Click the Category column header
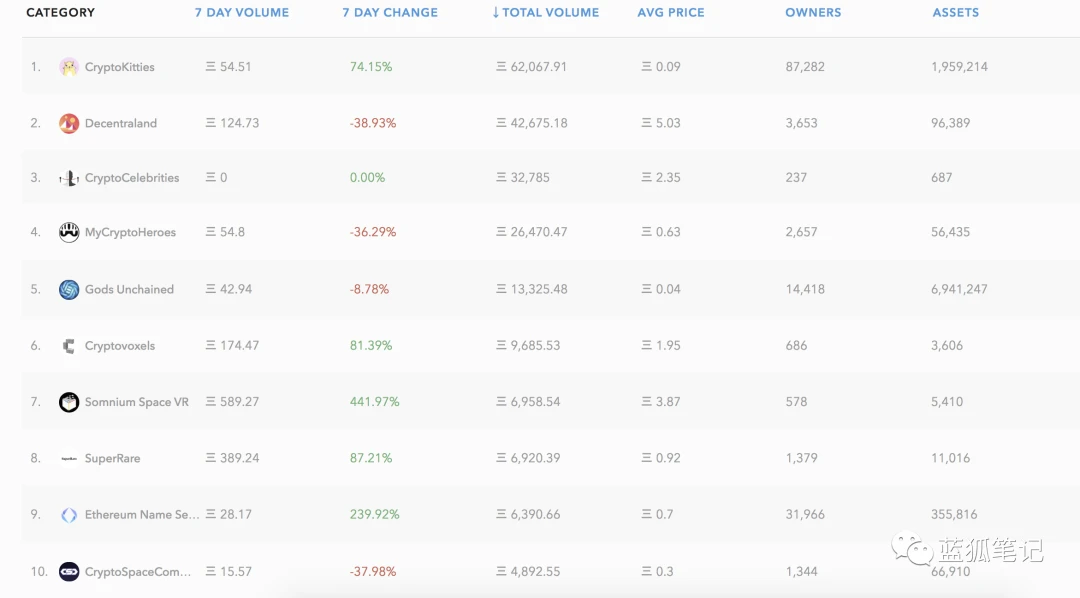 click(61, 12)
